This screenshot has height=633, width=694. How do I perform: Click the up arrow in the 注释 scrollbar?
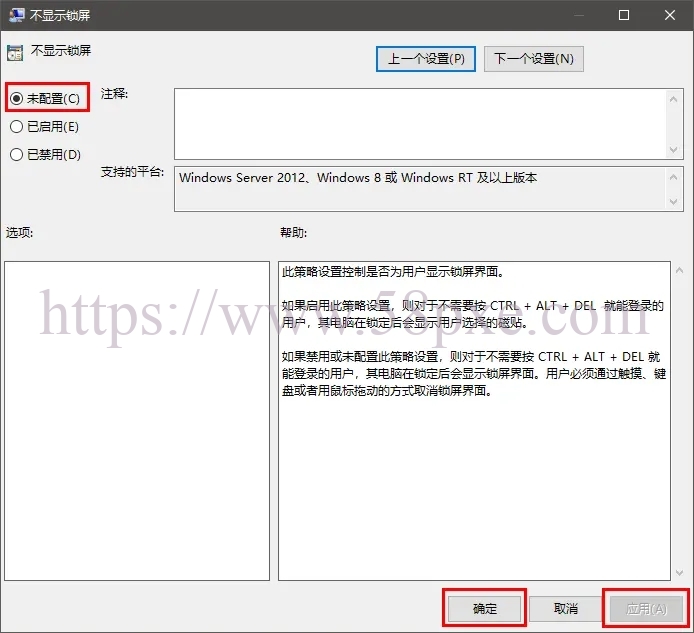pyautogui.click(x=674, y=99)
